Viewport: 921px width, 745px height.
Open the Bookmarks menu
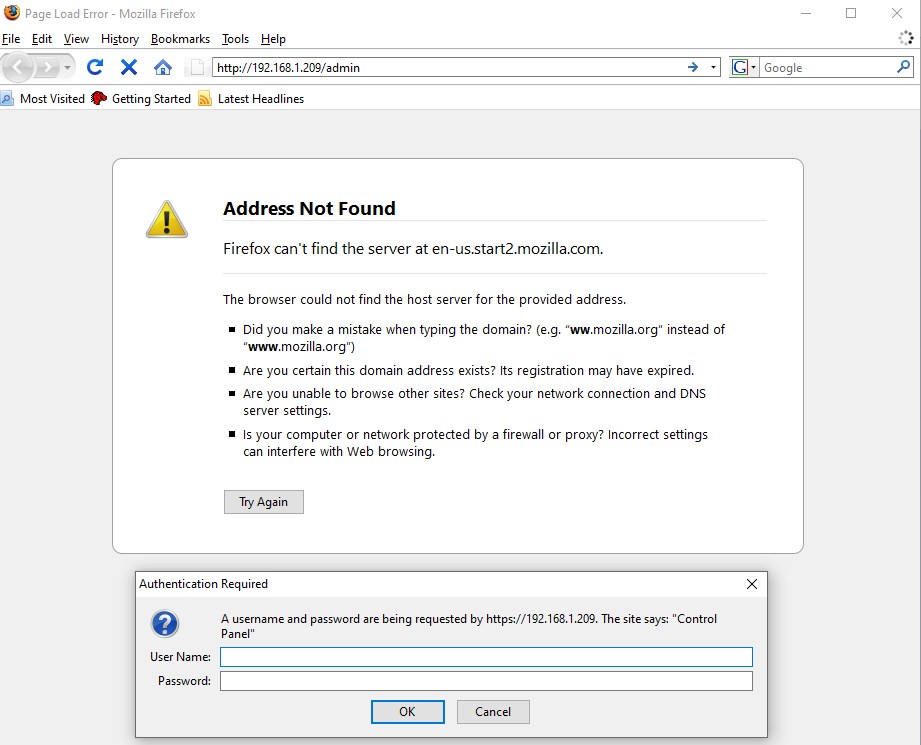[180, 39]
